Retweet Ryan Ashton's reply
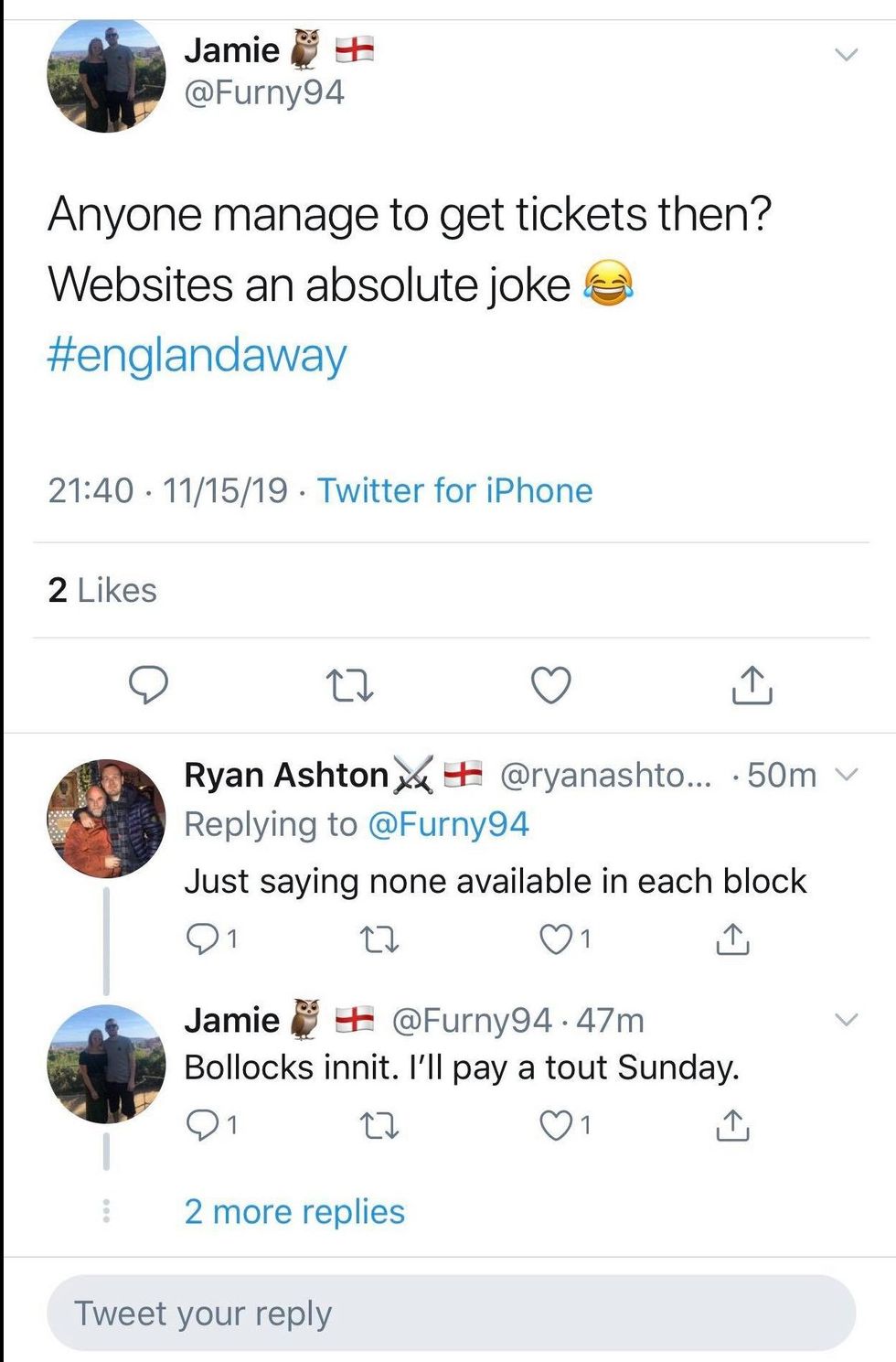The image size is (896, 1362). (x=379, y=939)
